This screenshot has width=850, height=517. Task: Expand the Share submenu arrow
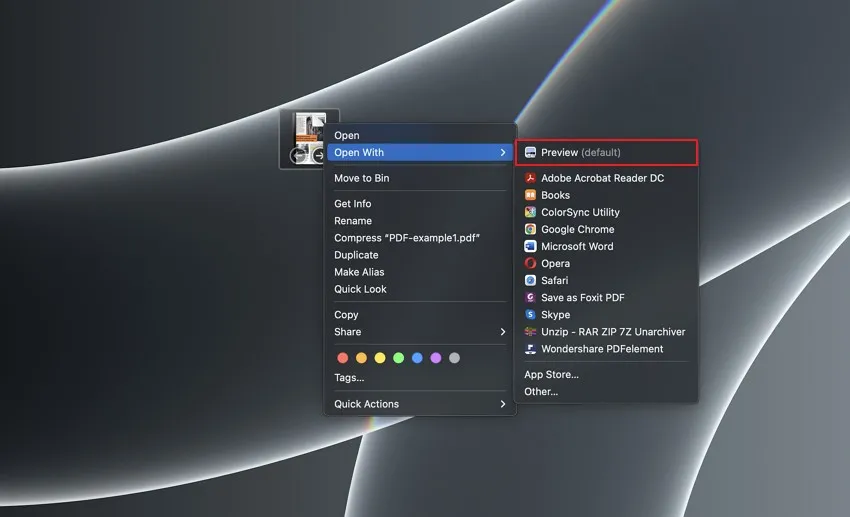(x=503, y=332)
